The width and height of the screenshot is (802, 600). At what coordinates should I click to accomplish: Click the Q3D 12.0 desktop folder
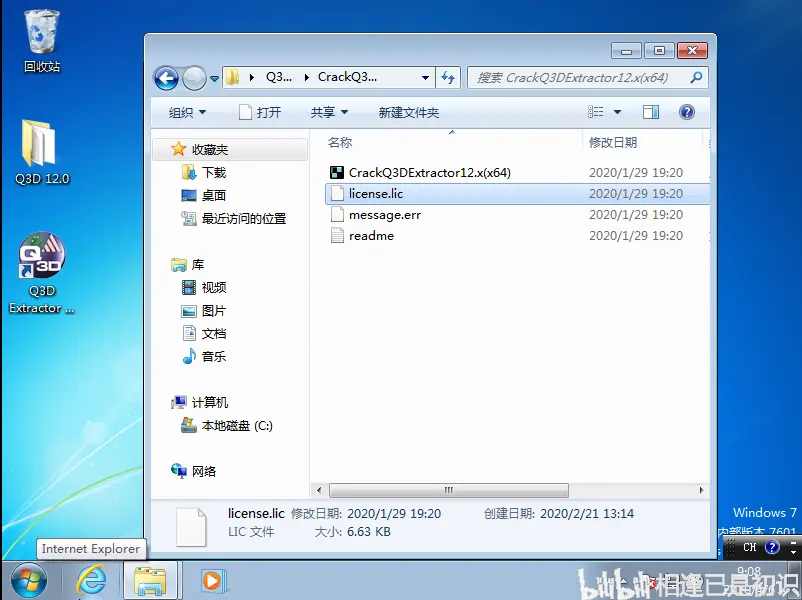click(41, 152)
